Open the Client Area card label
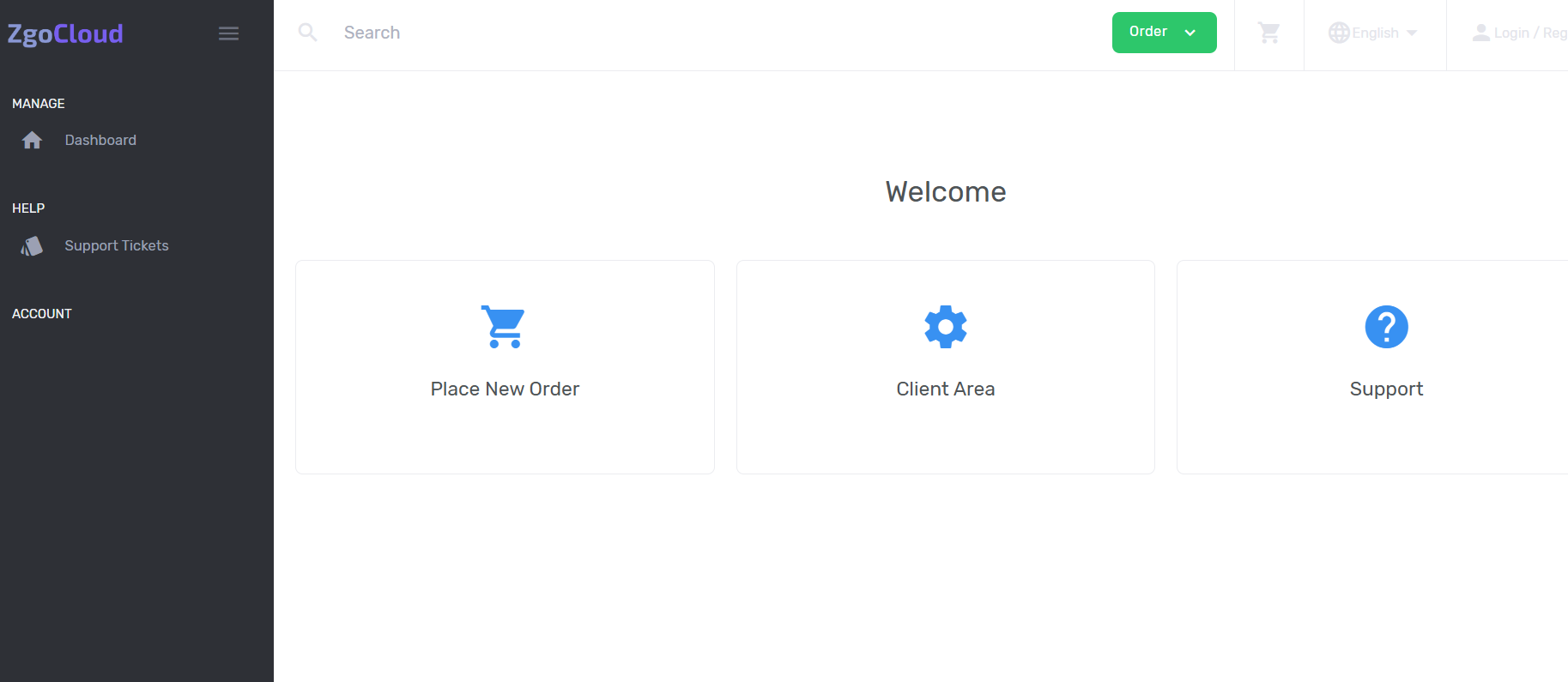 pos(945,389)
